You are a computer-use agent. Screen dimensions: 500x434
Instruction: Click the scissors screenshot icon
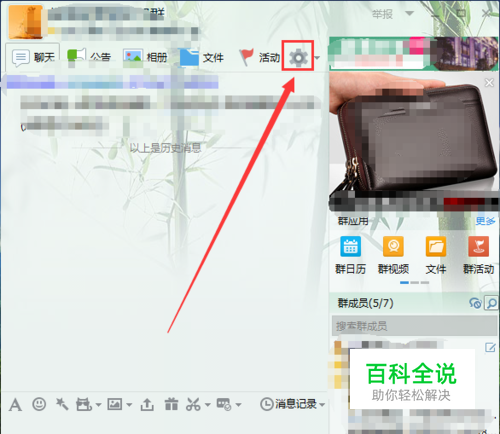(x=193, y=404)
